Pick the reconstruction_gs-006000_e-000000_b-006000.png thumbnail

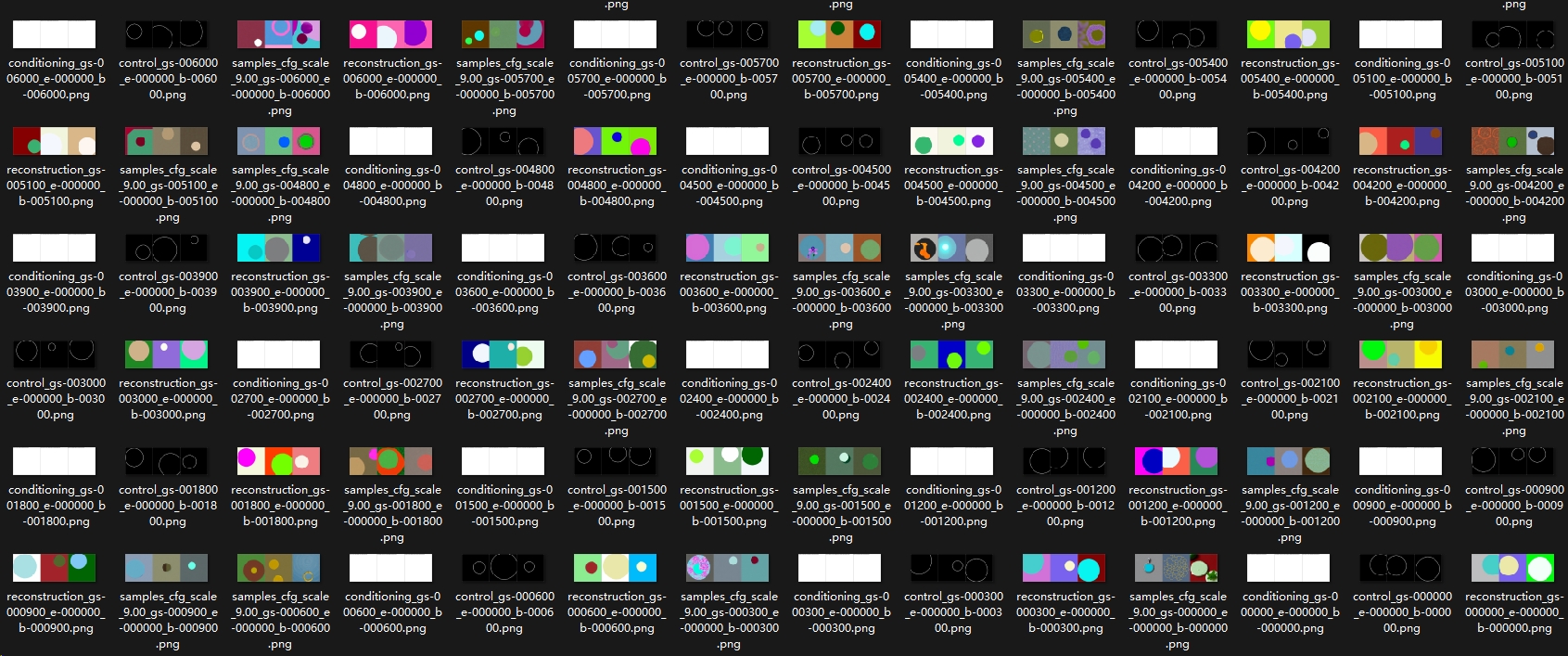[391, 34]
